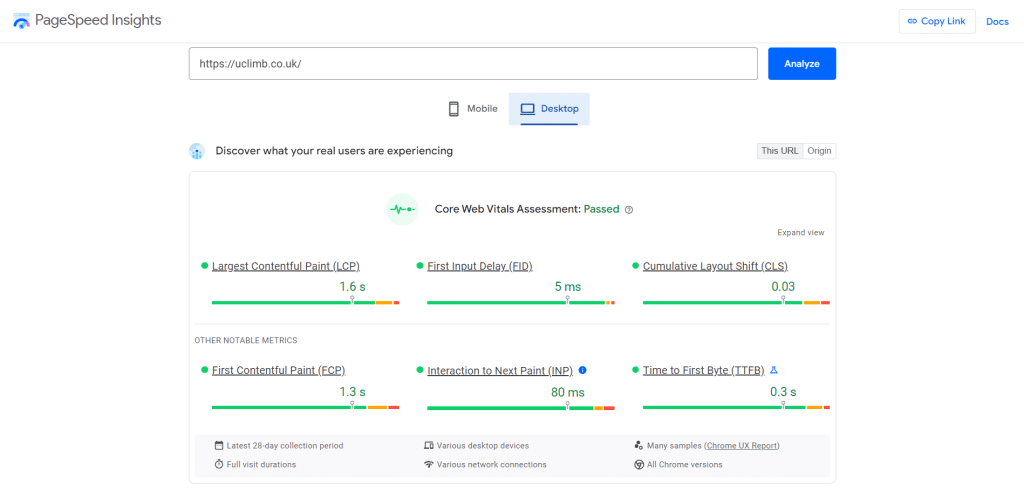Click the Discover real users heading
Screen dimensions: 1024x497
(334, 151)
